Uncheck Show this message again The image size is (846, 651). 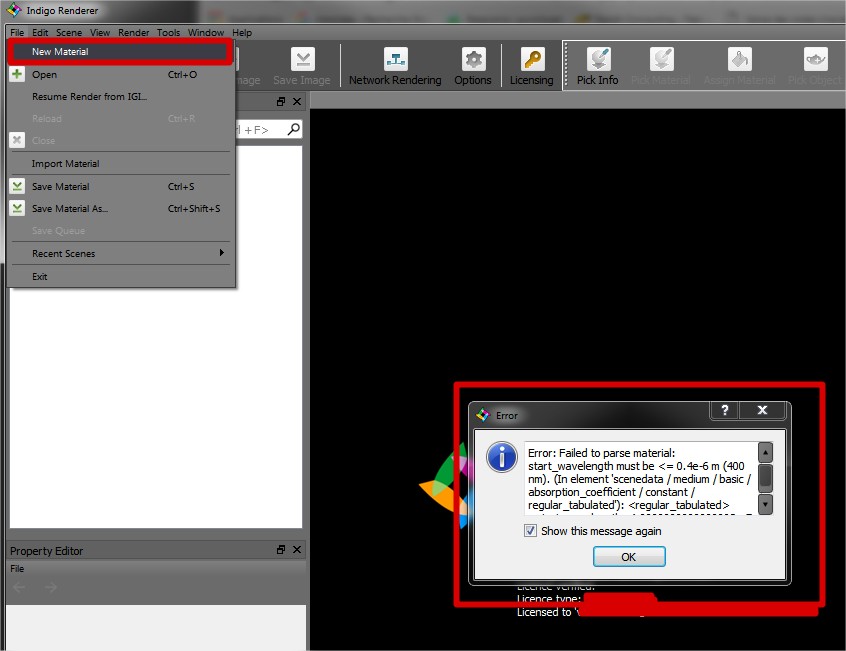[530, 531]
